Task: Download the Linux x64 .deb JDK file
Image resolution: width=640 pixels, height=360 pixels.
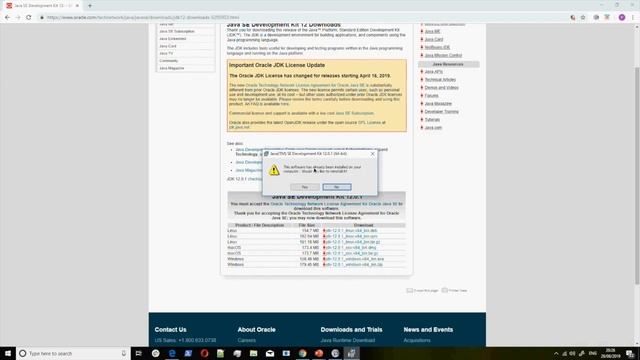Action: [x=351, y=231]
